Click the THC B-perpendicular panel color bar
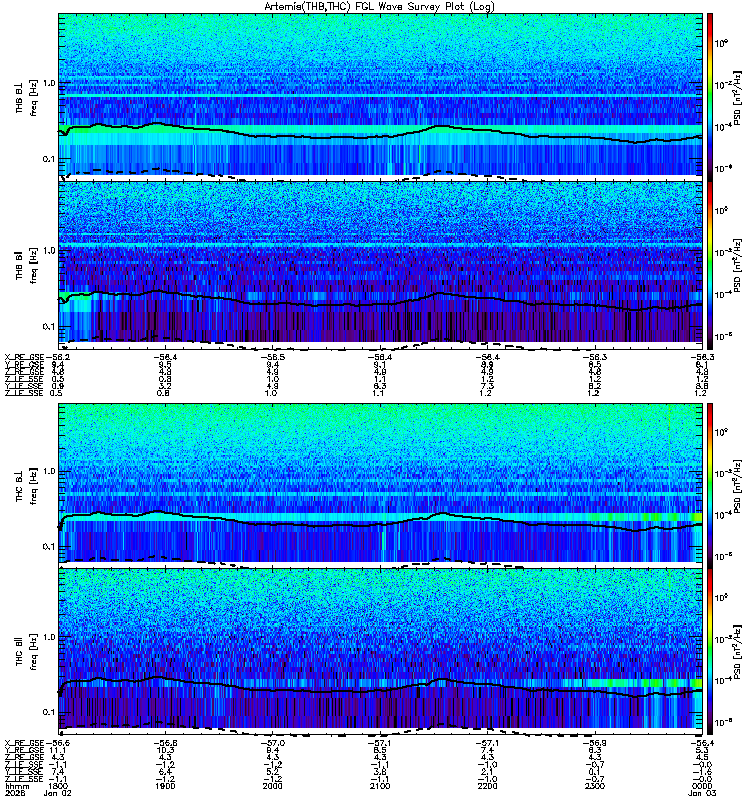Screen dimensions: 750x800 click(x=709, y=485)
